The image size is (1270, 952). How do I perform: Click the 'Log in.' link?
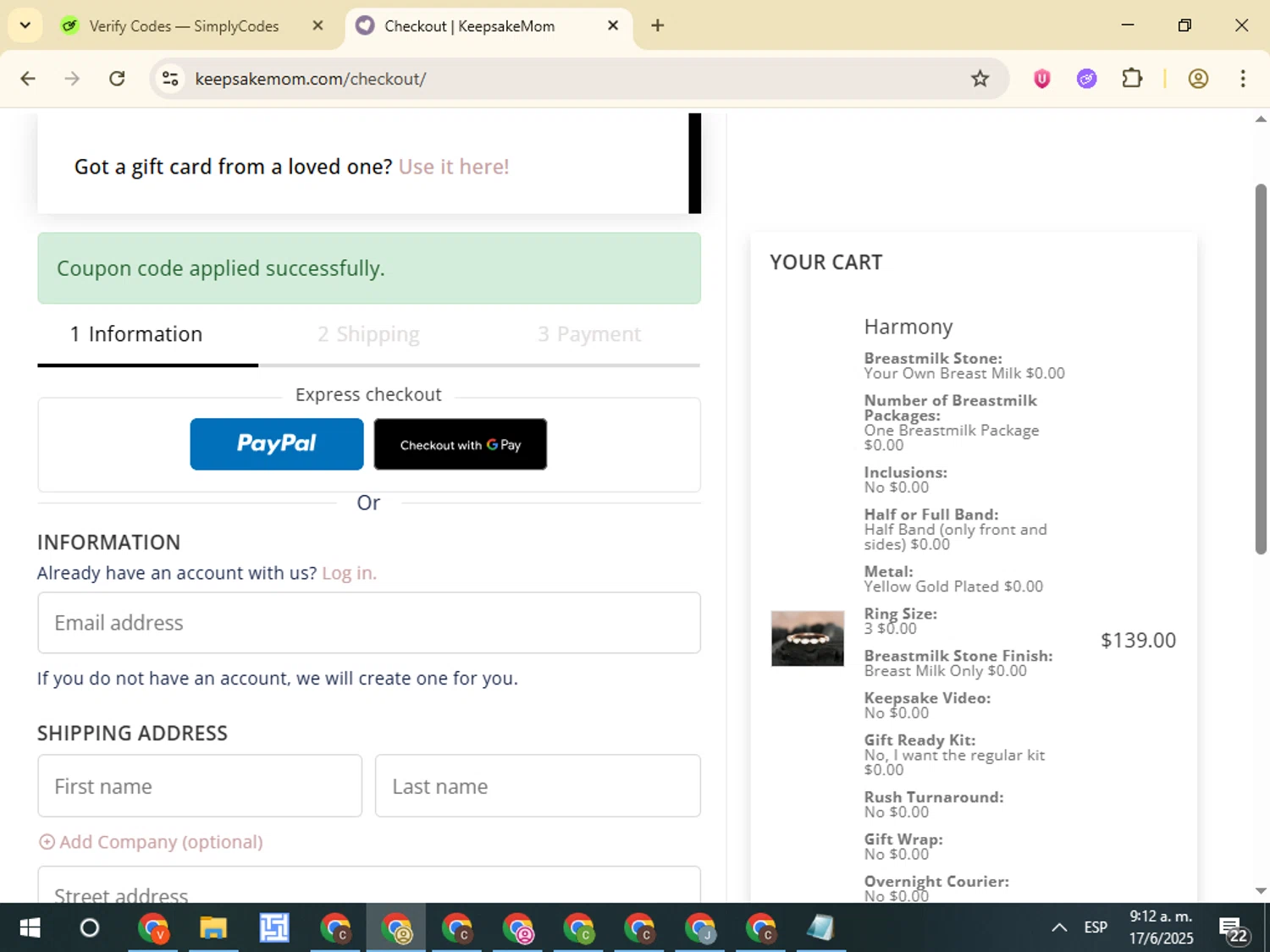point(349,573)
